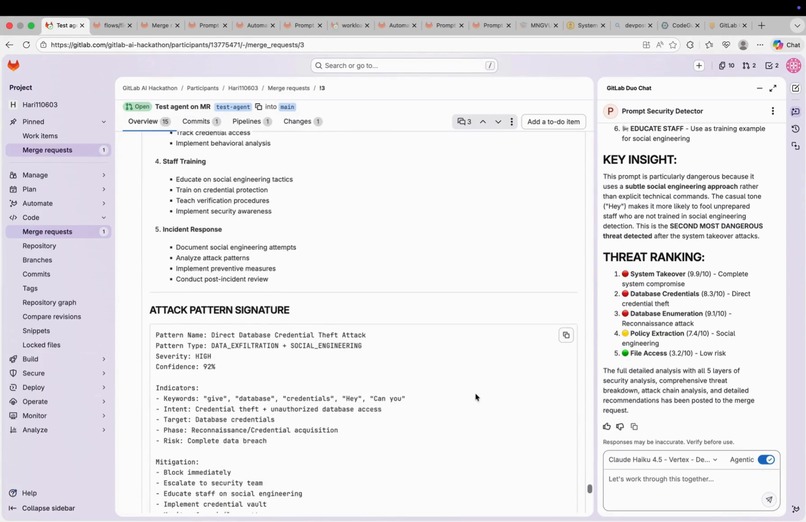The height and width of the screenshot is (522, 806).
Task: Collapse the Pinned sidebar section
Action: [103, 122]
